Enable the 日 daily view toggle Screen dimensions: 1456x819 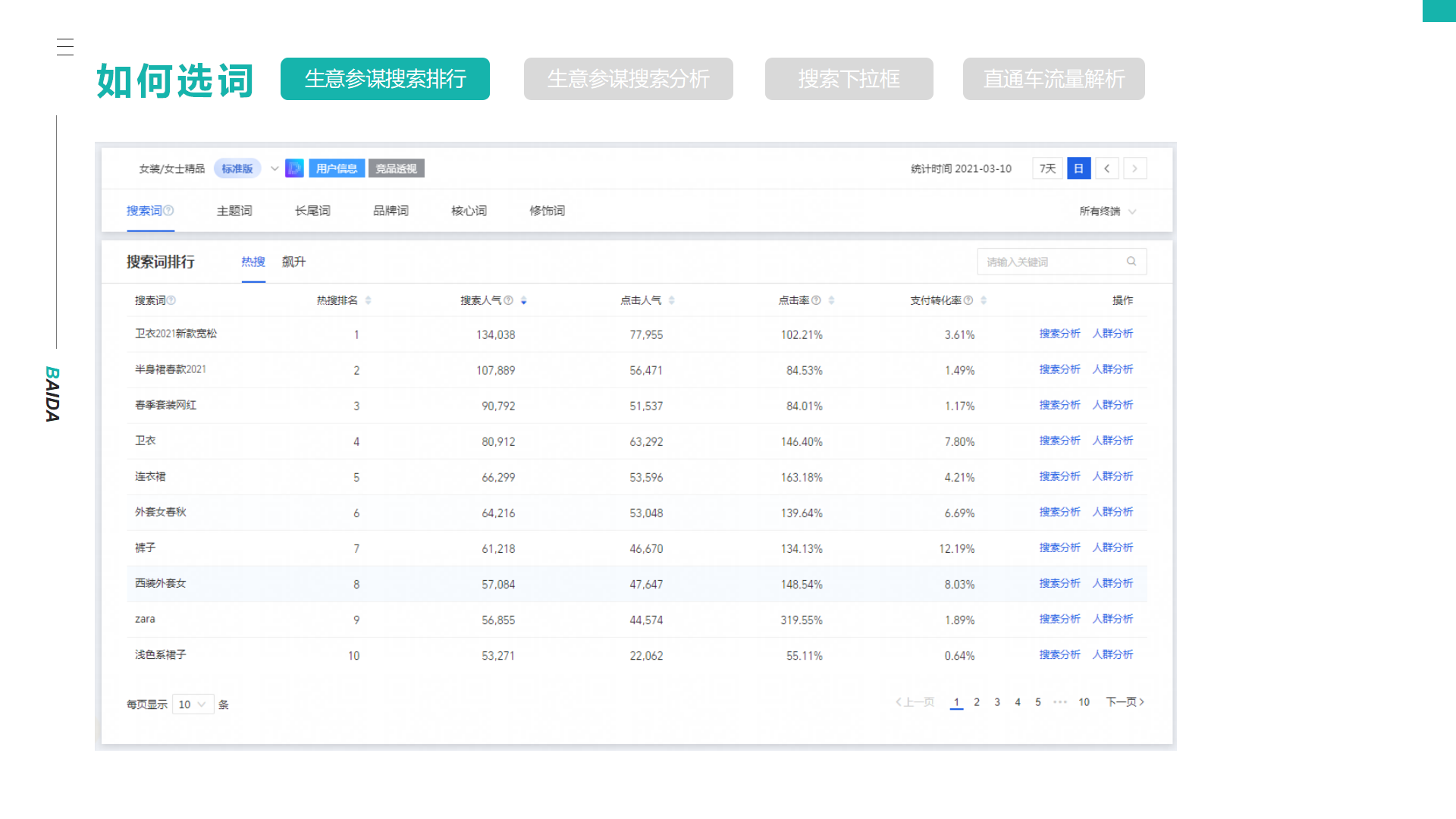[x=1078, y=168]
